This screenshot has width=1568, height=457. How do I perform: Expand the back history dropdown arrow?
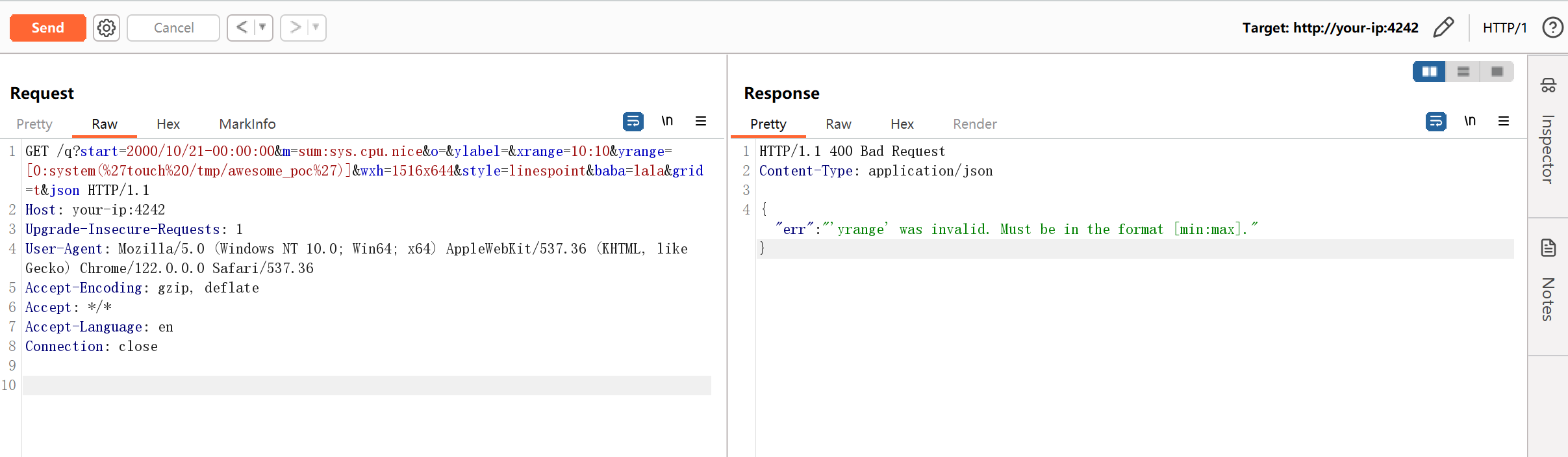262,28
